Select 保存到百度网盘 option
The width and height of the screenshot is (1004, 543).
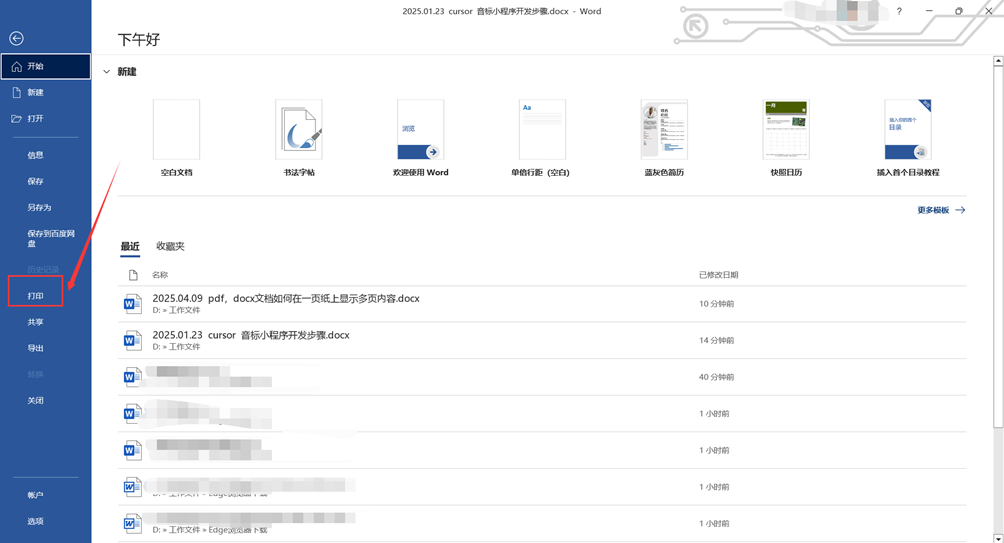point(51,238)
